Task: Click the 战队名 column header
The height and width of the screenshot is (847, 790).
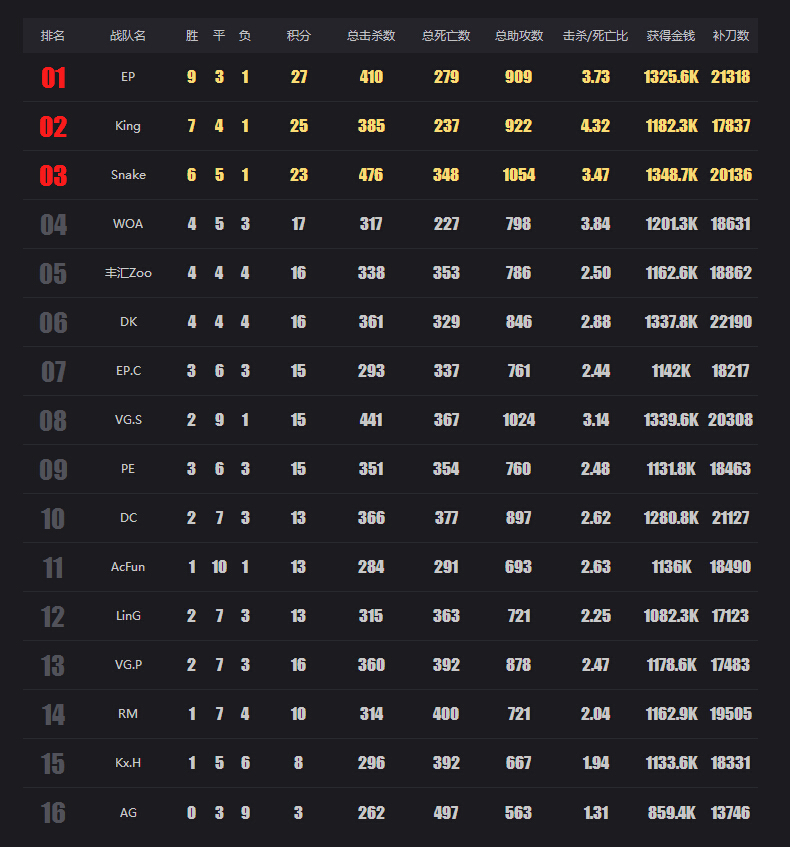Action: pyautogui.click(x=128, y=36)
